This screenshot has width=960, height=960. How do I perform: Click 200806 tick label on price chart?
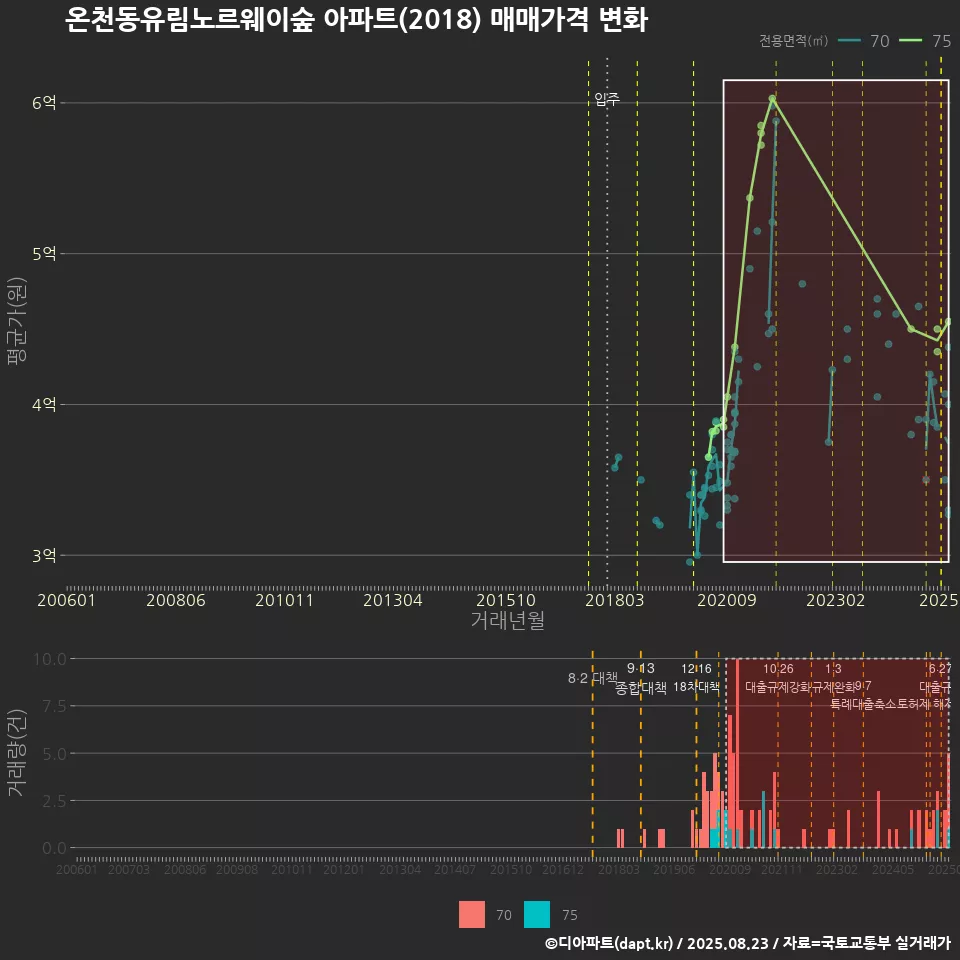point(176,600)
